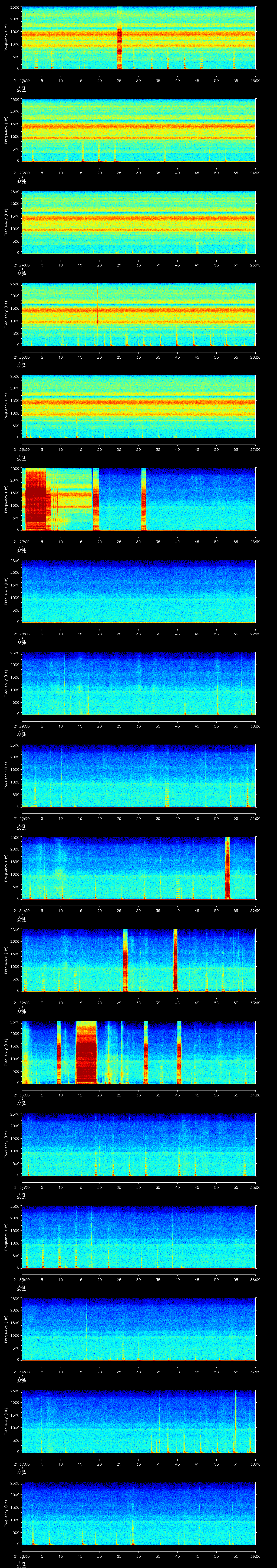The image size is (277, 1568).
Task: Open the spectrogram panel starting at 21:38:00
Action: pyautogui.click(x=138, y=1513)
